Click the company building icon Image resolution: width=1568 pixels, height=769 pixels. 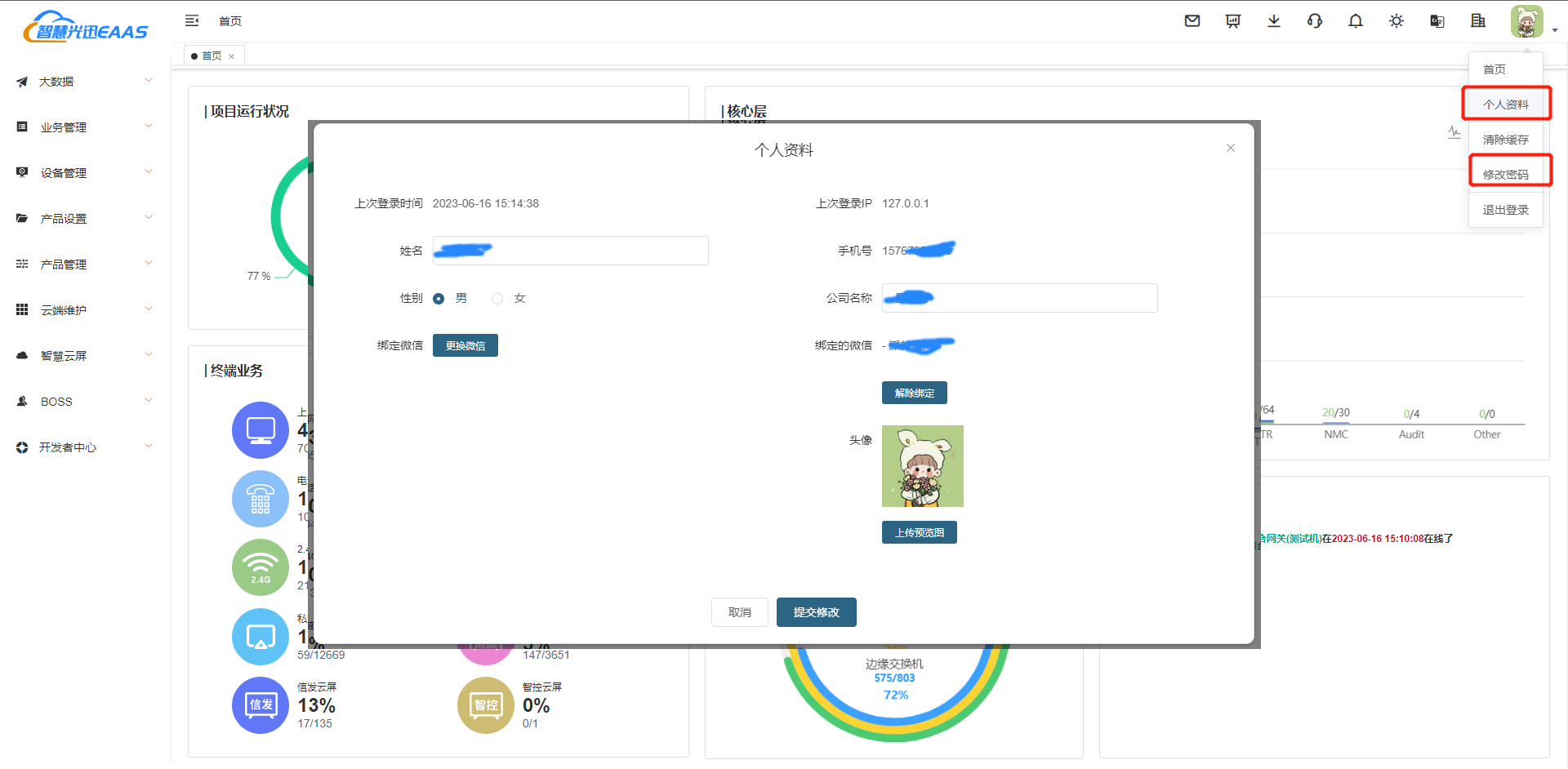pyautogui.click(x=1478, y=21)
